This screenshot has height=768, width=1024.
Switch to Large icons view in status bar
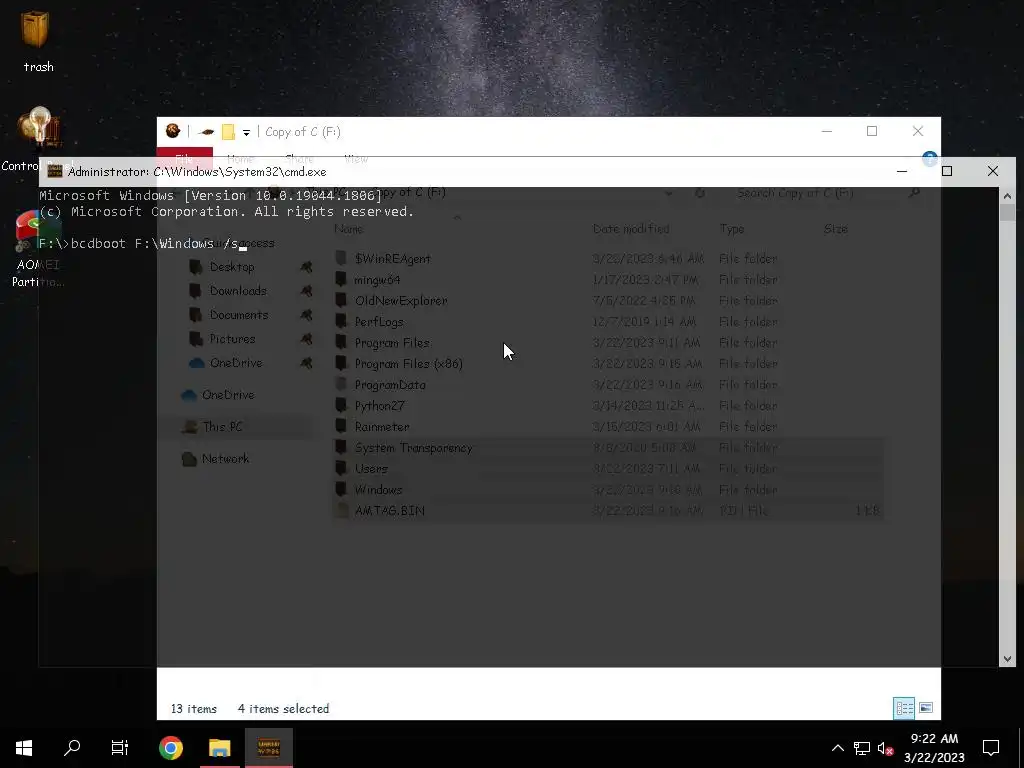coord(925,708)
